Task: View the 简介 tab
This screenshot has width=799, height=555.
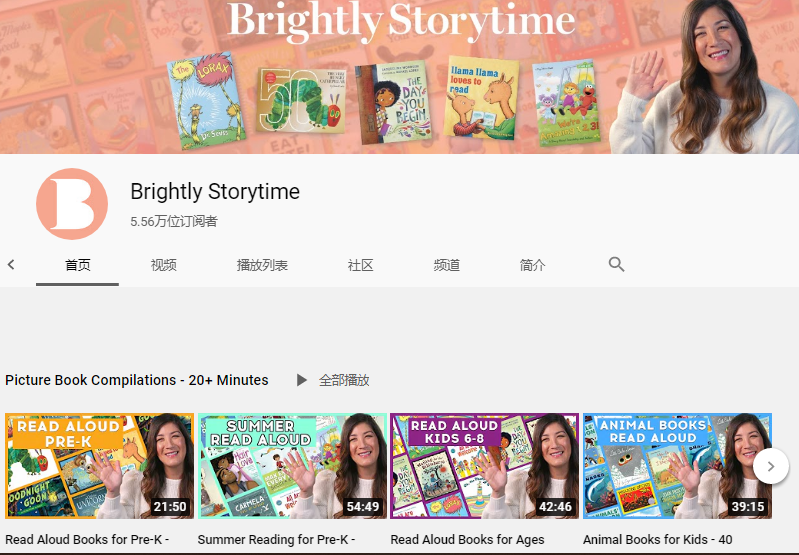Action: pyautogui.click(x=532, y=265)
